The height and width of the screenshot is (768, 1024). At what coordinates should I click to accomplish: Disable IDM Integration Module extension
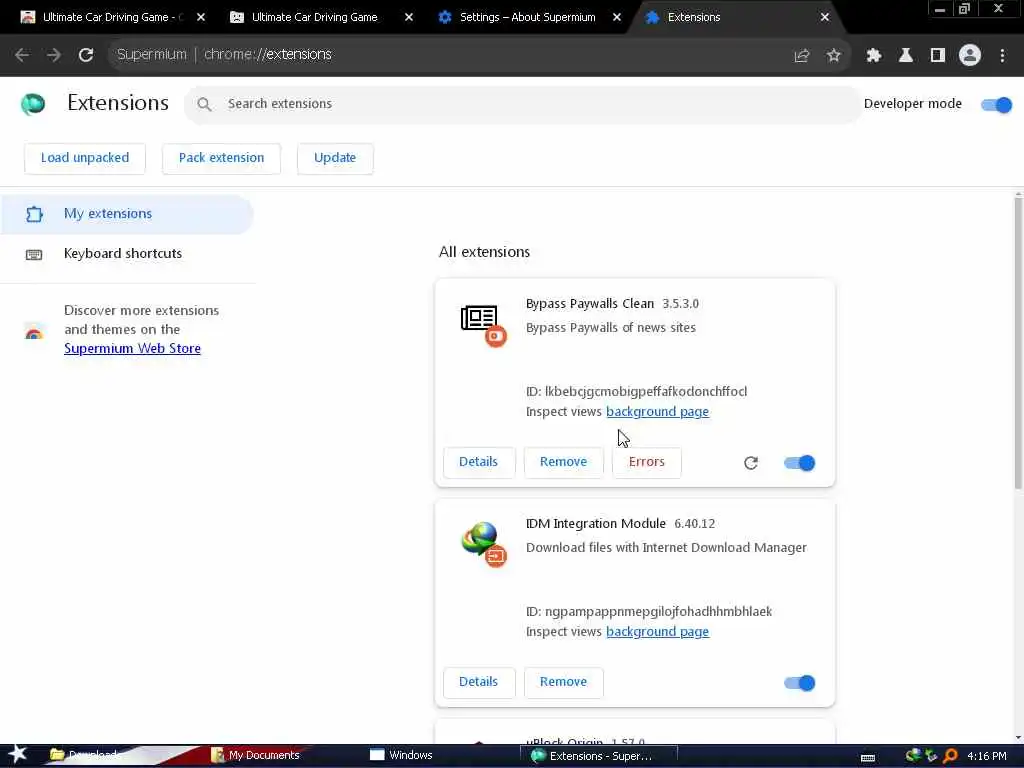800,683
